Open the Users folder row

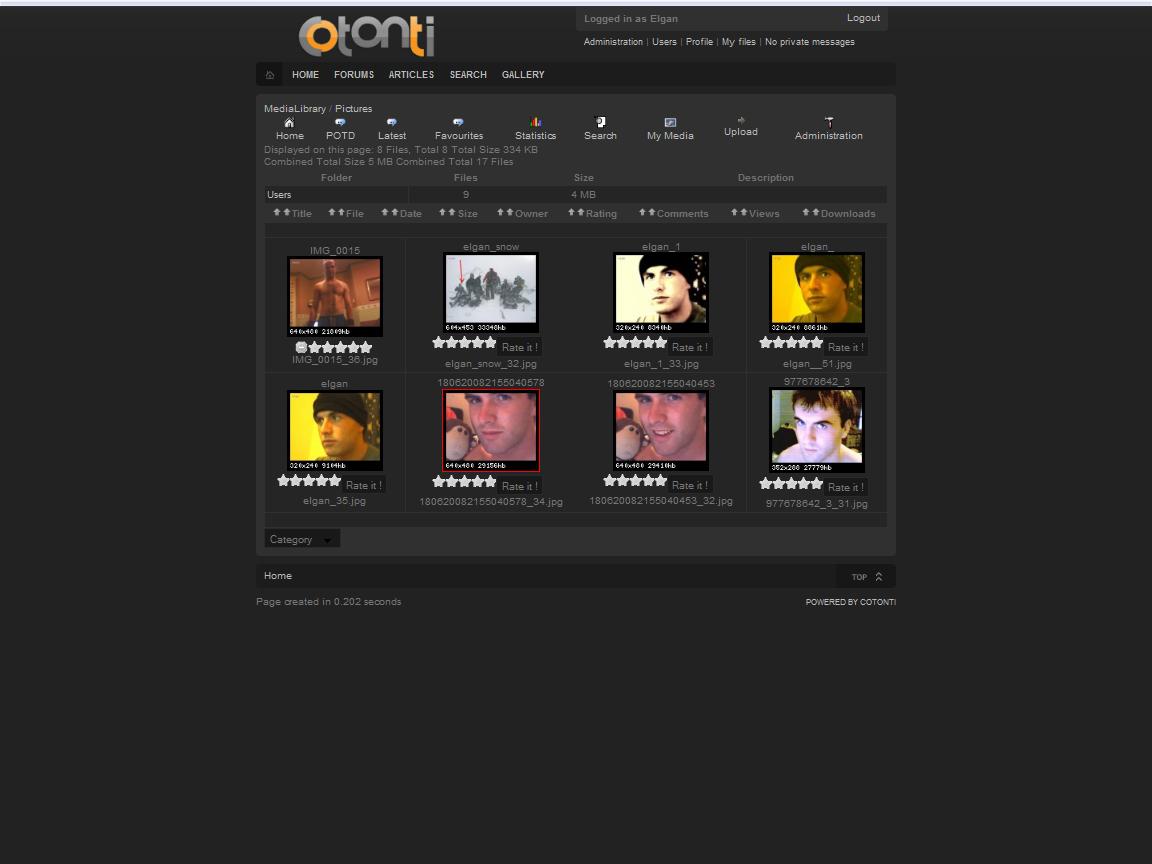click(x=280, y=195)
